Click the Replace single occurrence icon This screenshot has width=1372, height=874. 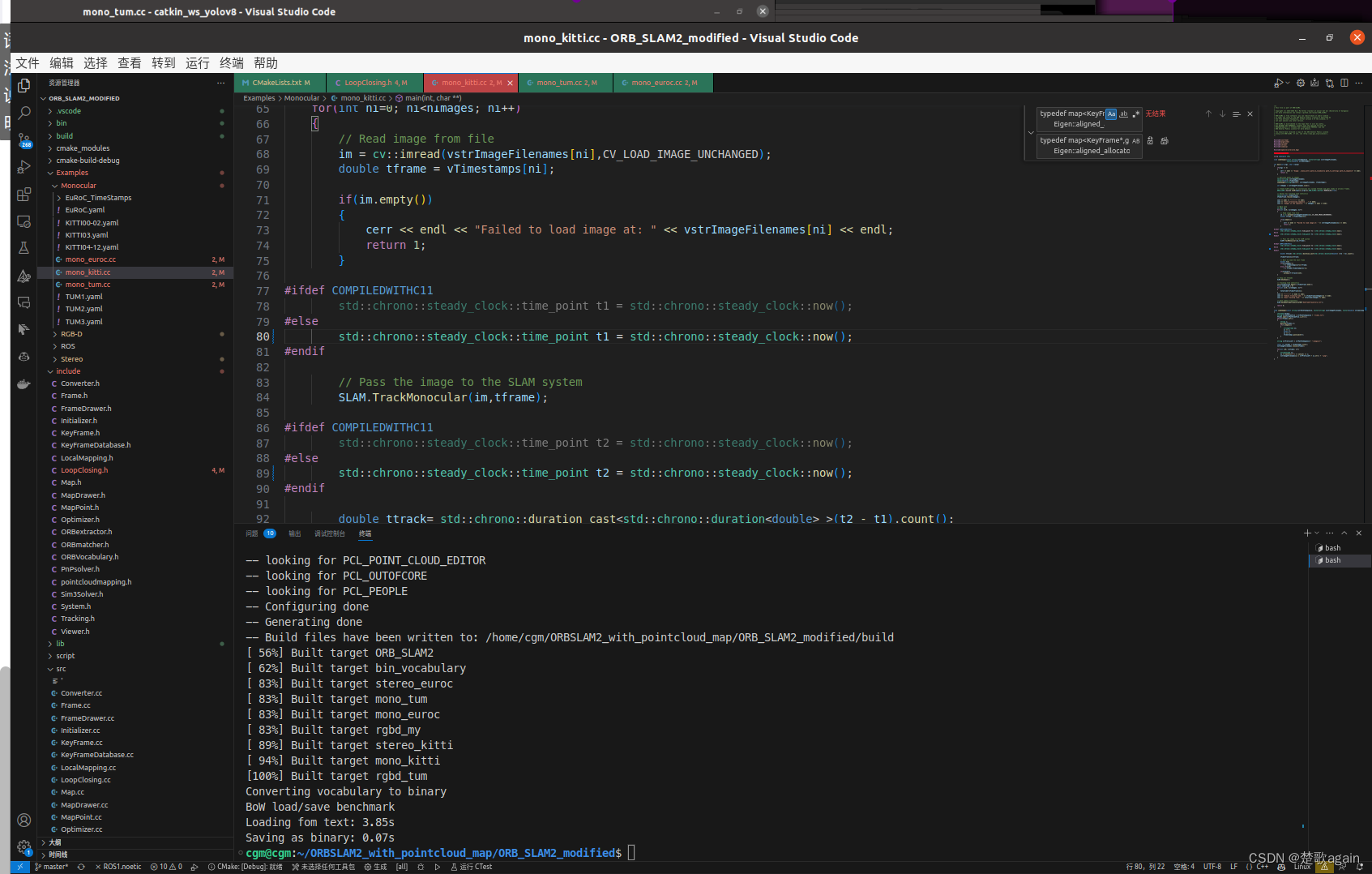coord(1150,141)
